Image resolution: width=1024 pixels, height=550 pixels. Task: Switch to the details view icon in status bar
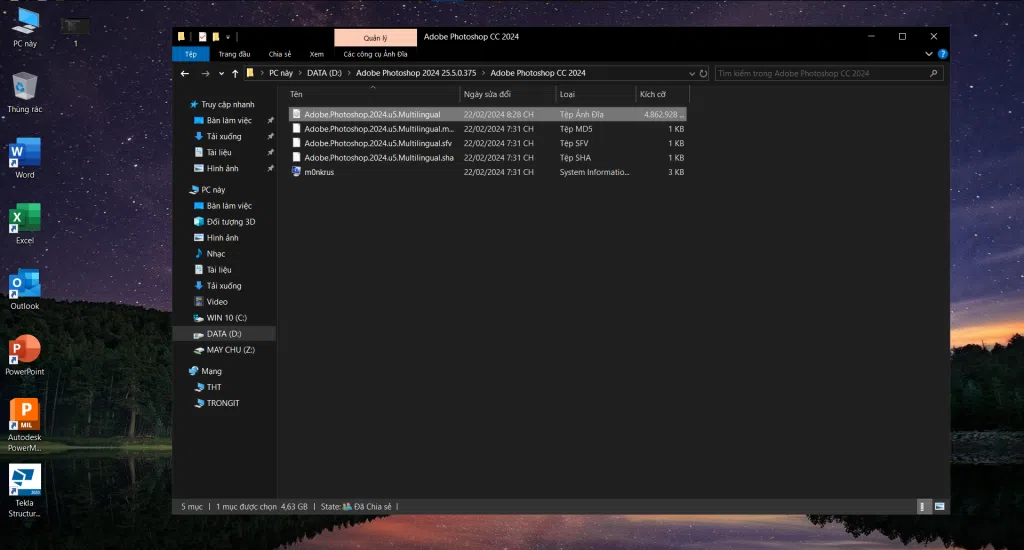[x=922, y=507]
